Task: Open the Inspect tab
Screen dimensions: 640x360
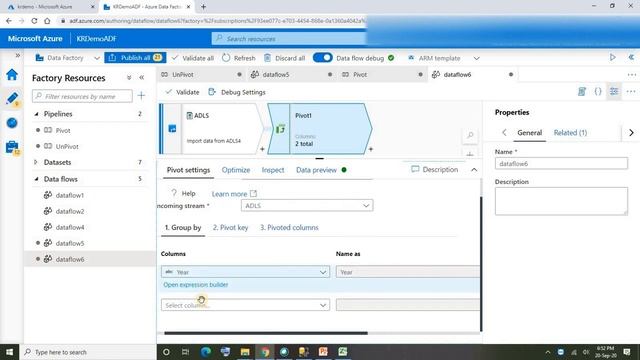Action: 273,170
